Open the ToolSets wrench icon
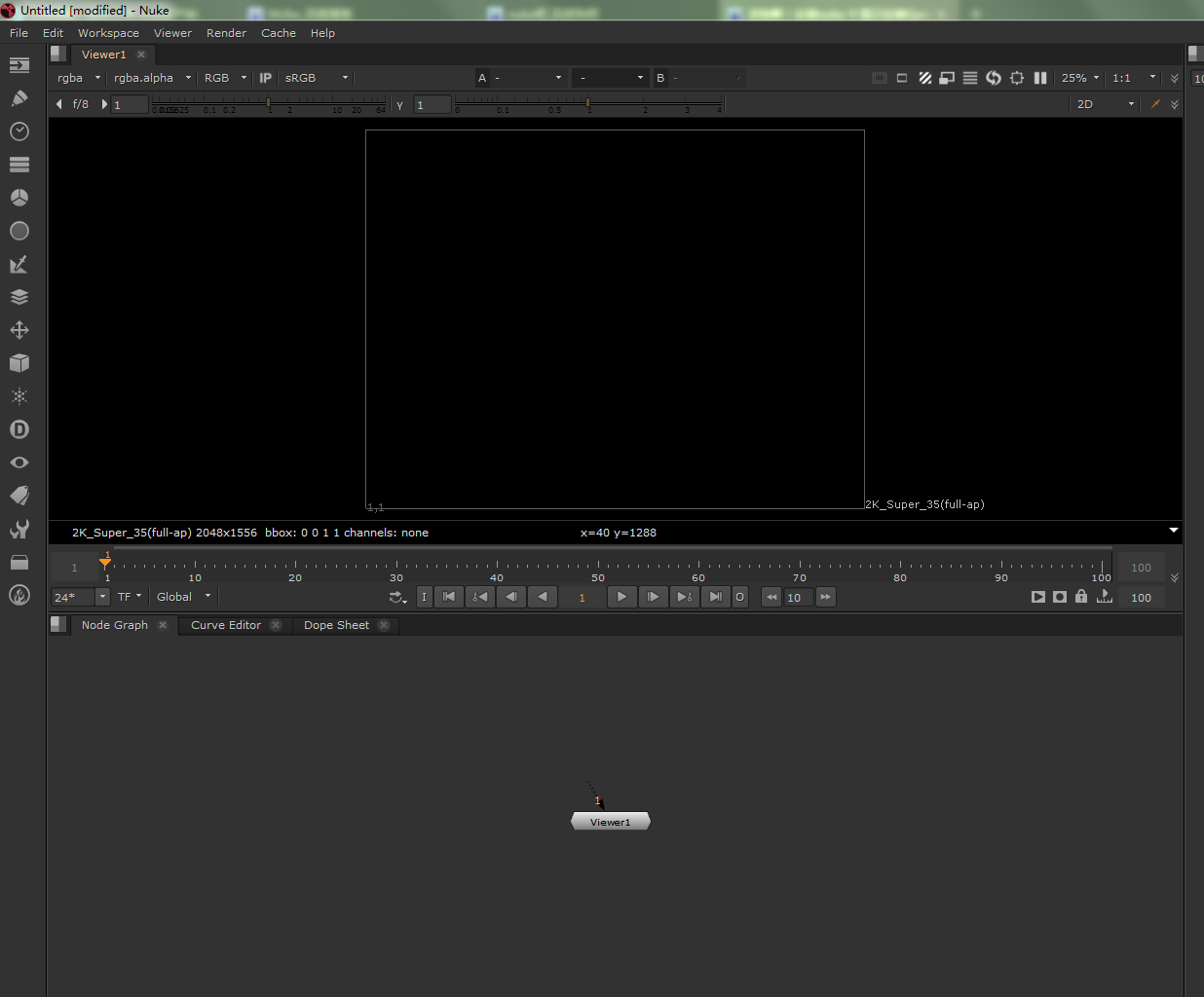This screenshot has width=1204, height=997. click(19, 529)
